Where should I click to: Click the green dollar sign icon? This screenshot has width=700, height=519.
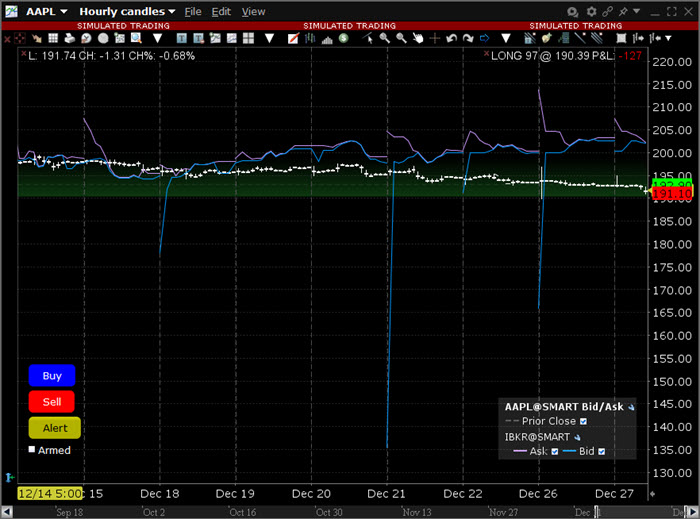pyautogui.click(x=343, y=38)
